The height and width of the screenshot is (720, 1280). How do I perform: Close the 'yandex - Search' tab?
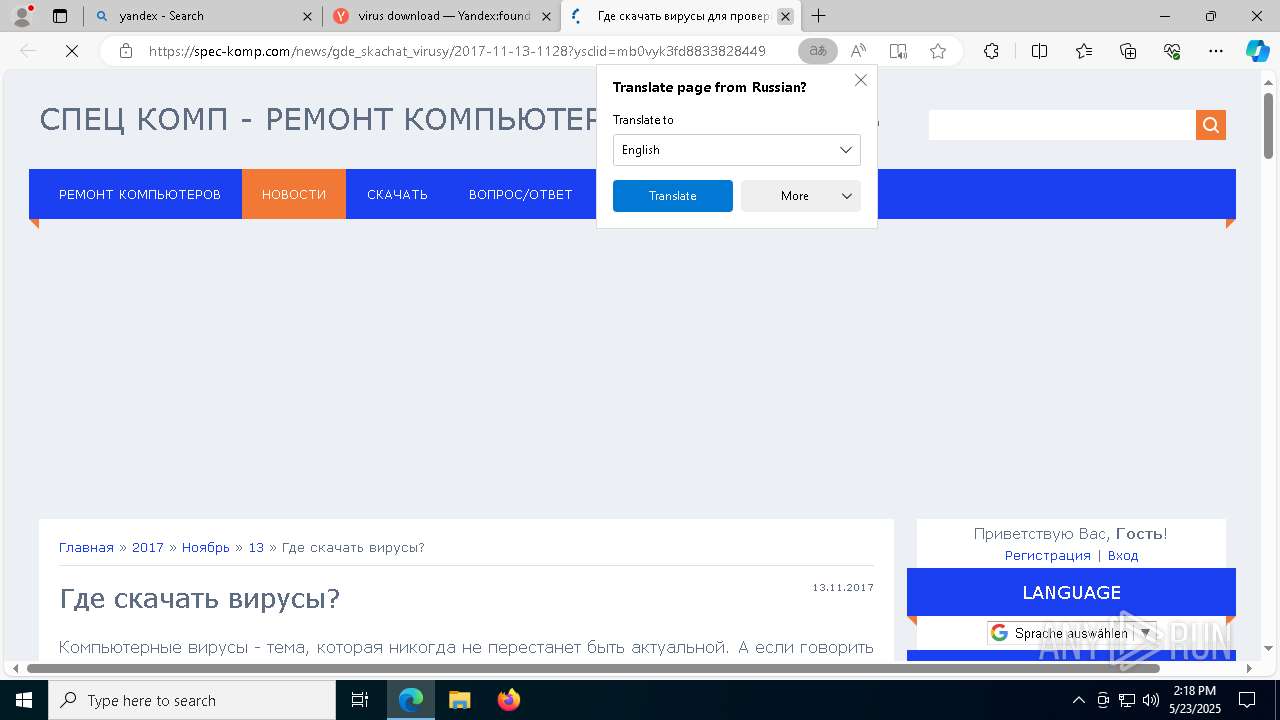pyautogui.click(x=307, y=16)
